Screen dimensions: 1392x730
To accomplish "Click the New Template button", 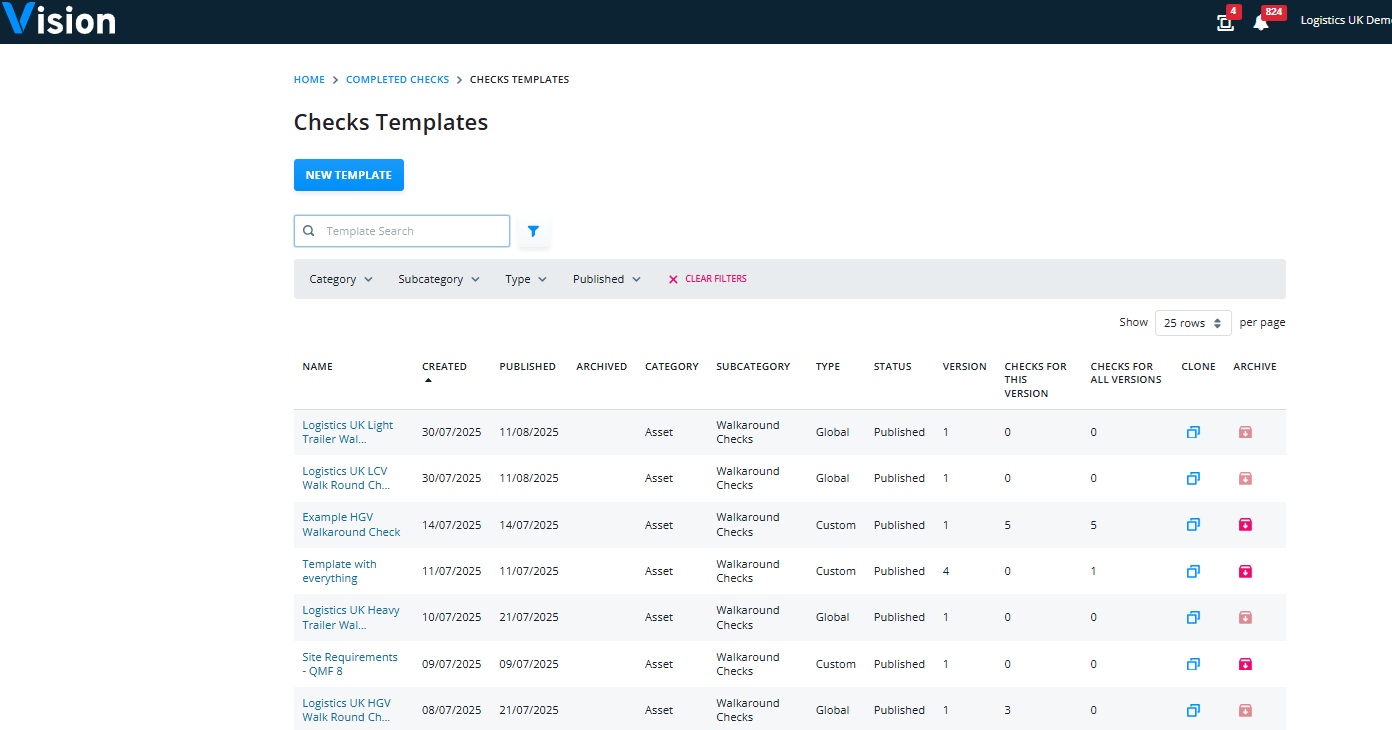I will [x=349, y=175].
